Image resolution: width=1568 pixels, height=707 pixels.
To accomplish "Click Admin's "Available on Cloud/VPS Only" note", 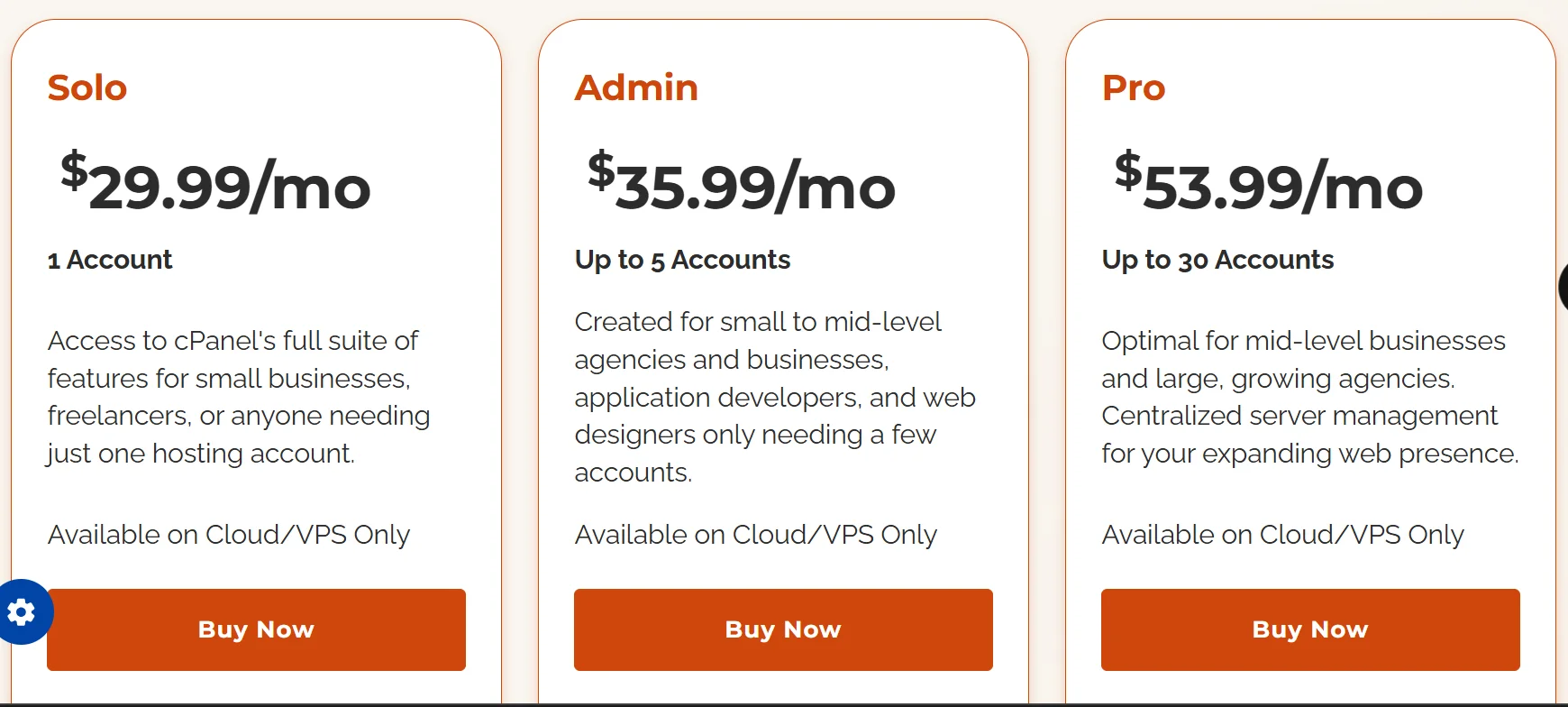I will click(x=756, y=535).
